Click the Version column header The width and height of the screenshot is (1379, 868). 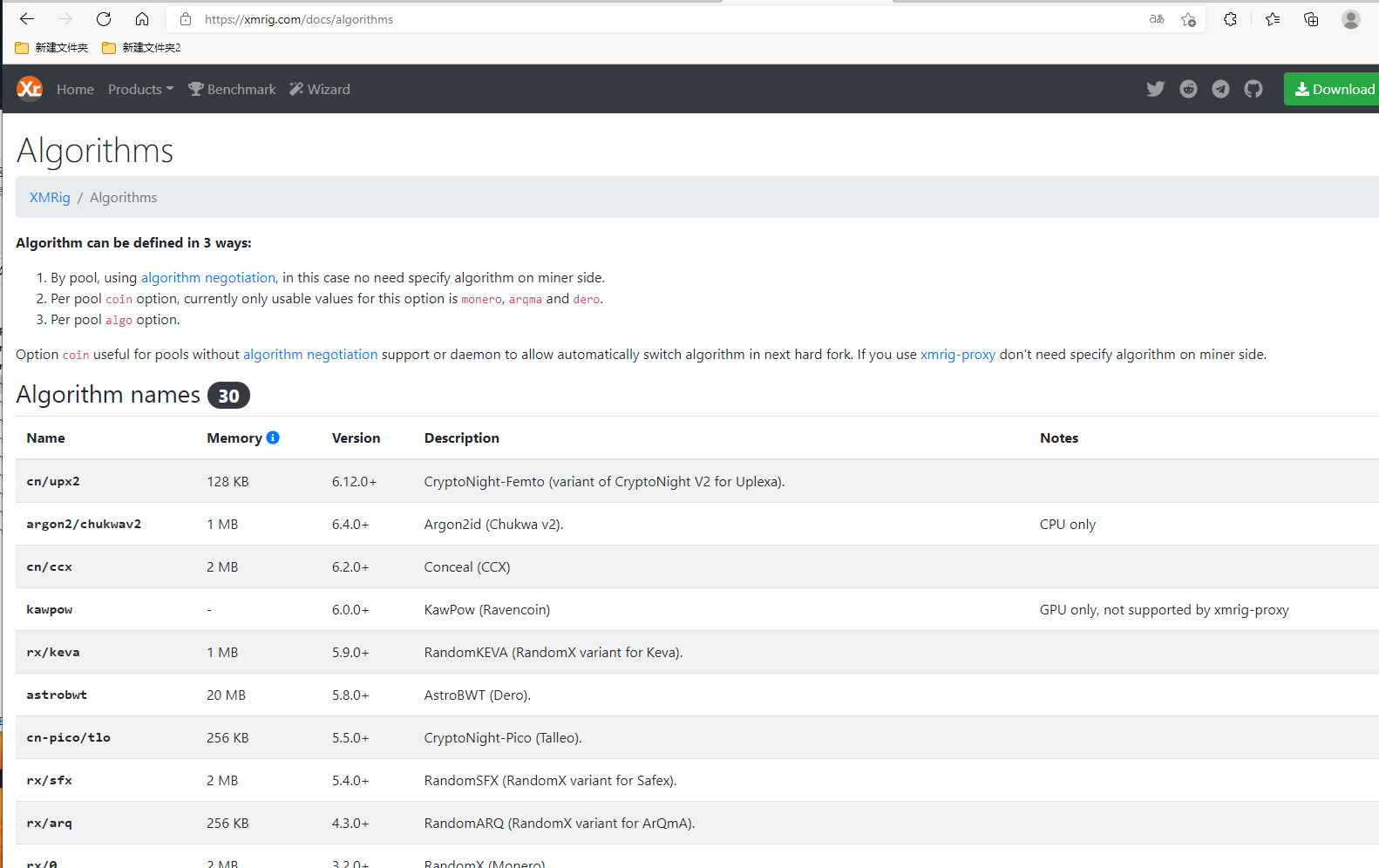point(356,438)
